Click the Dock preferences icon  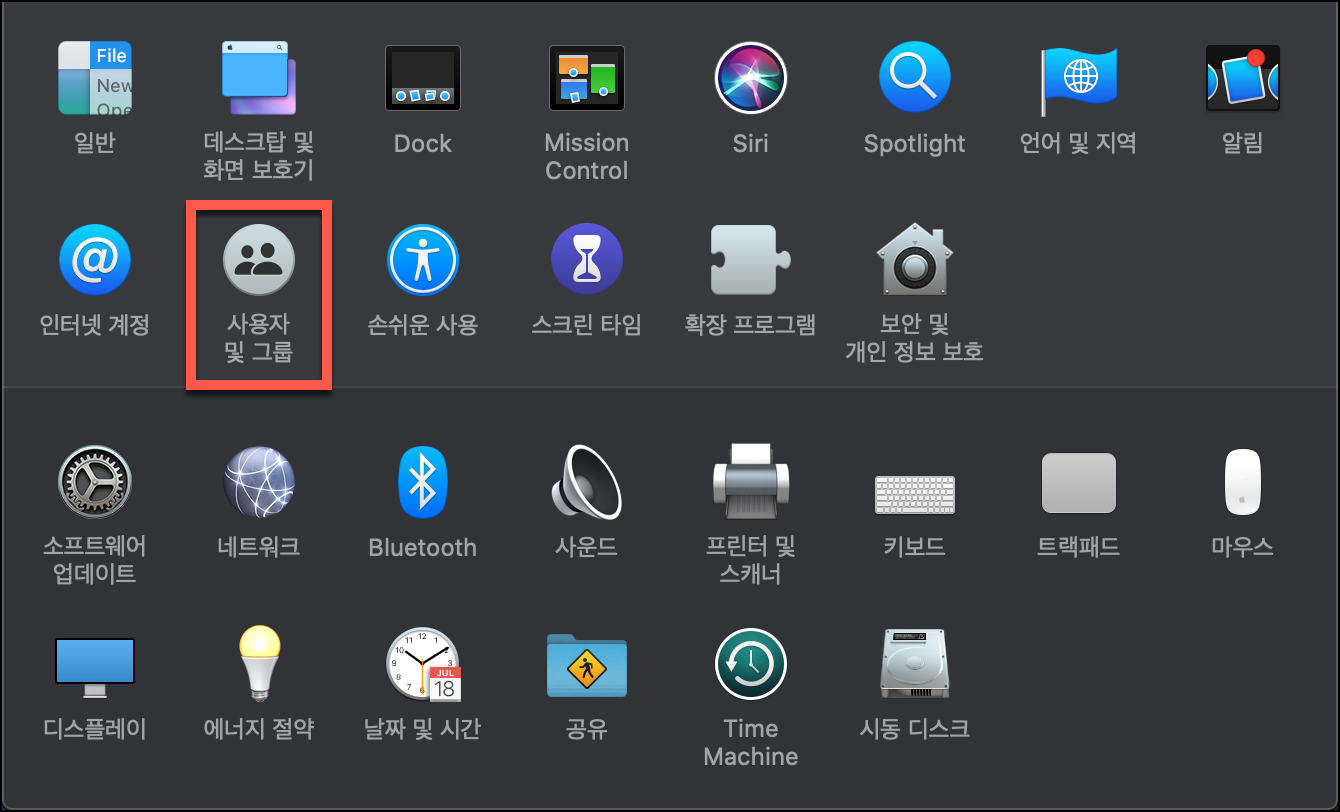(x=423, y=78)
